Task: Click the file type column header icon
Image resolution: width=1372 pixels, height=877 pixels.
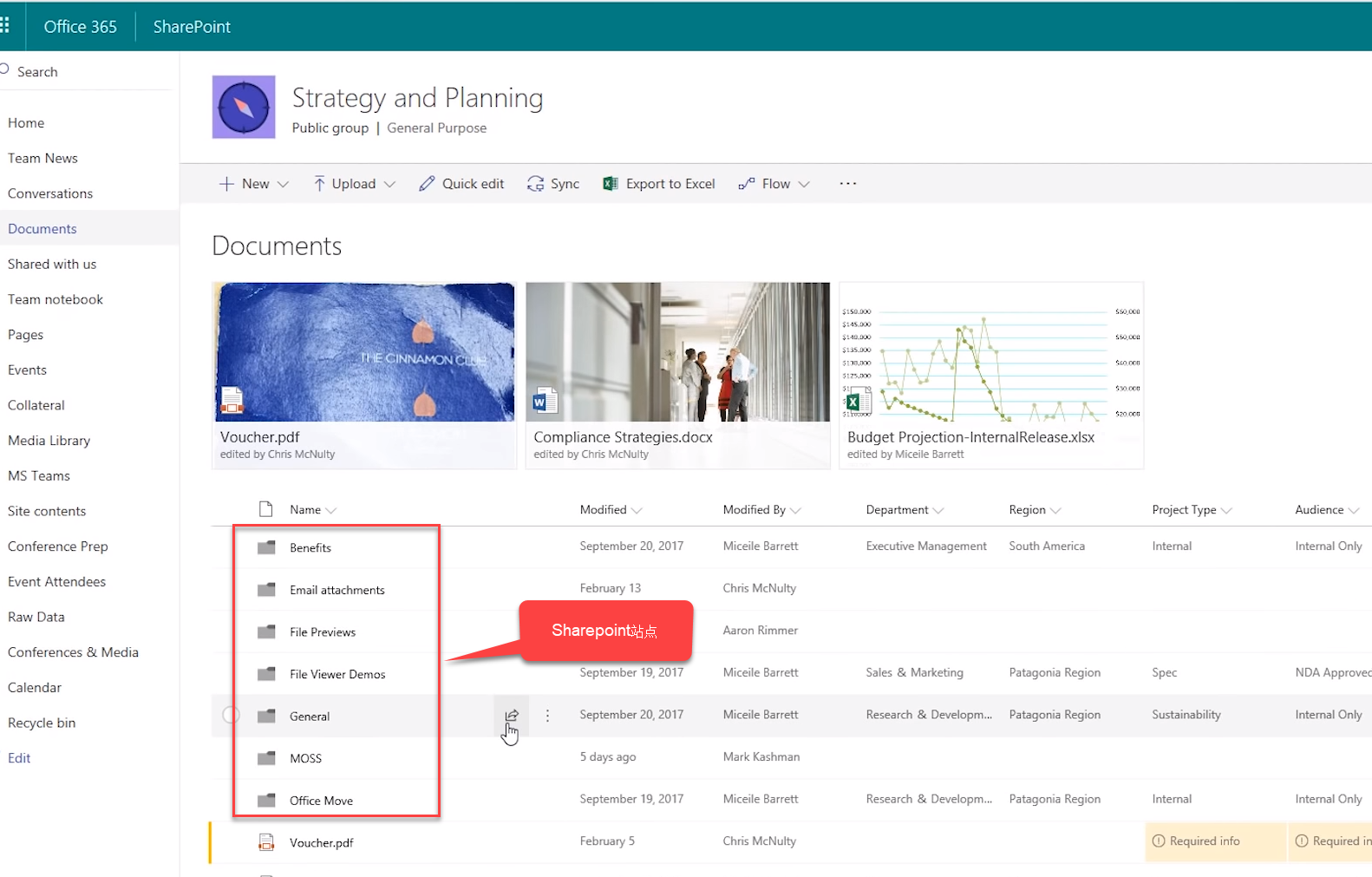Action: pyautogui.click(x=266, y=509)
